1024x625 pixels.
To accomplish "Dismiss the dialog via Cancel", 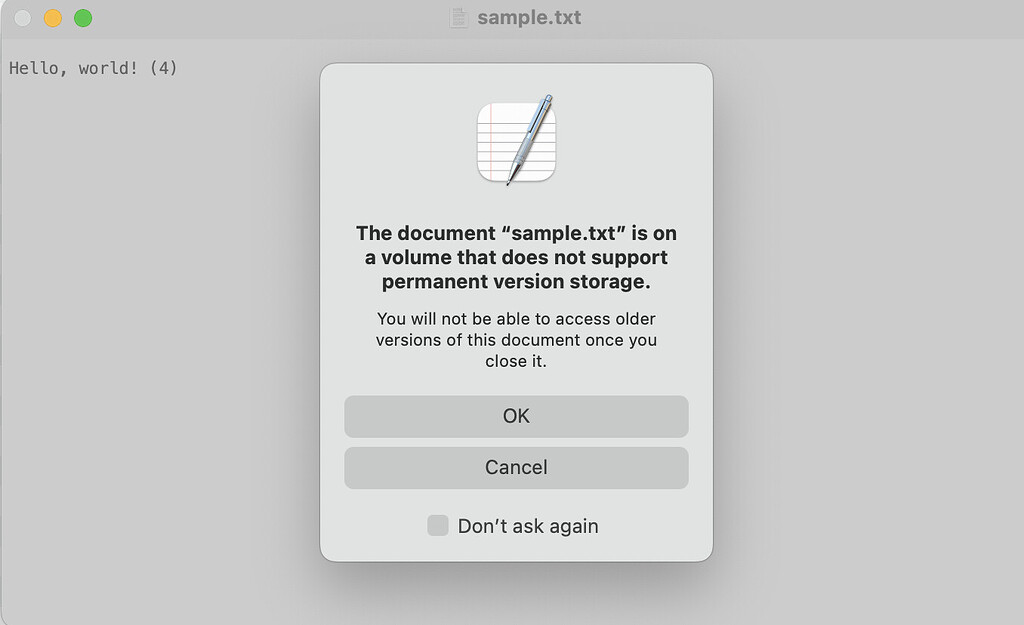I will tap(515, 468).
